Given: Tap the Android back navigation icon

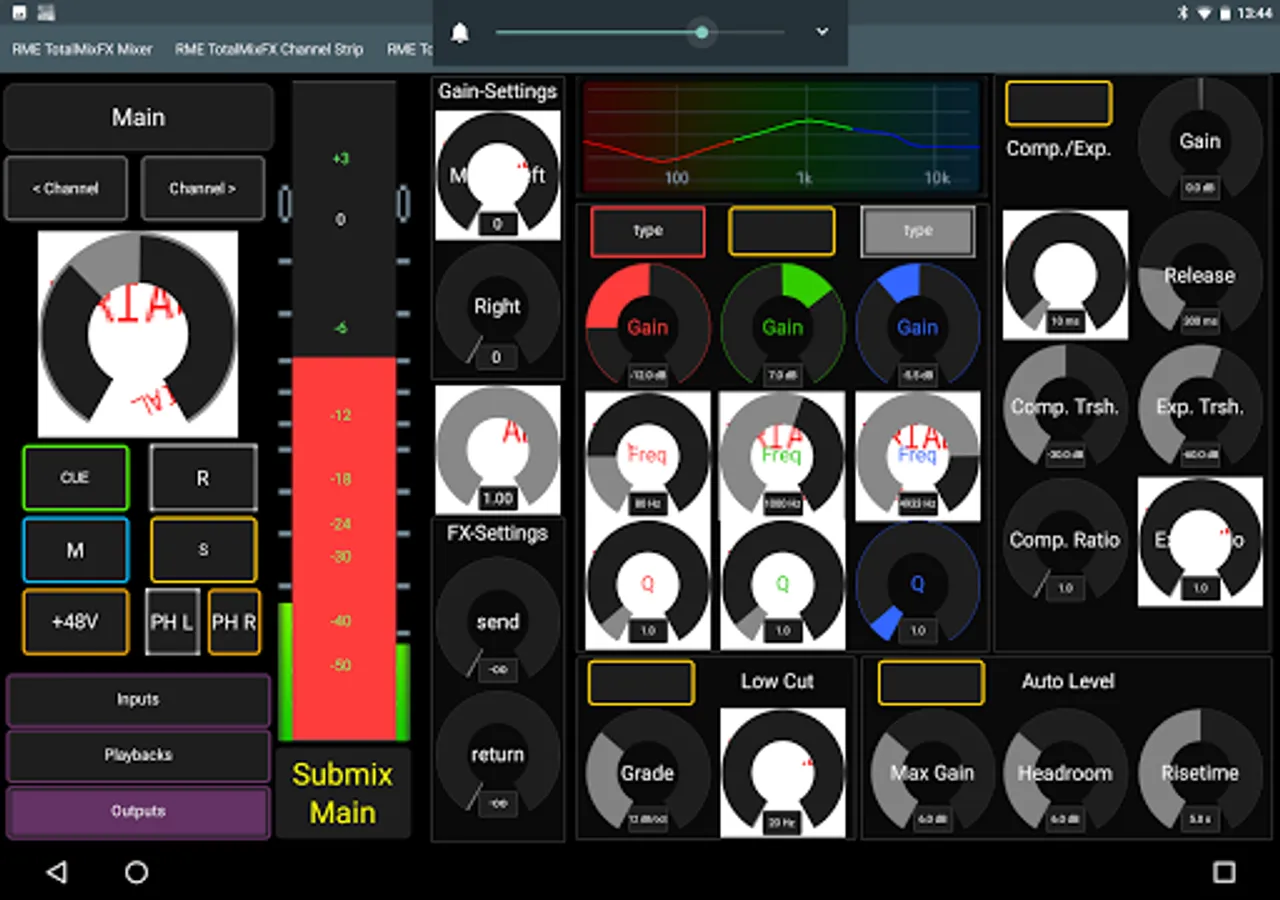Looking at the screenshot, I should (x=57, y=872).
